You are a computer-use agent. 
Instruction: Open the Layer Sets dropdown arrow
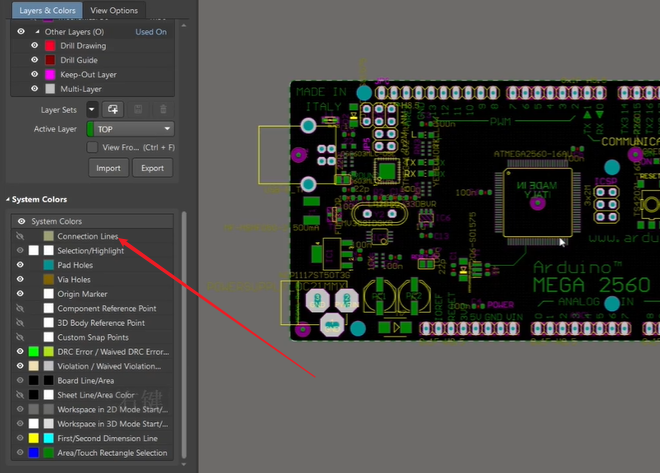pos(91,109)
